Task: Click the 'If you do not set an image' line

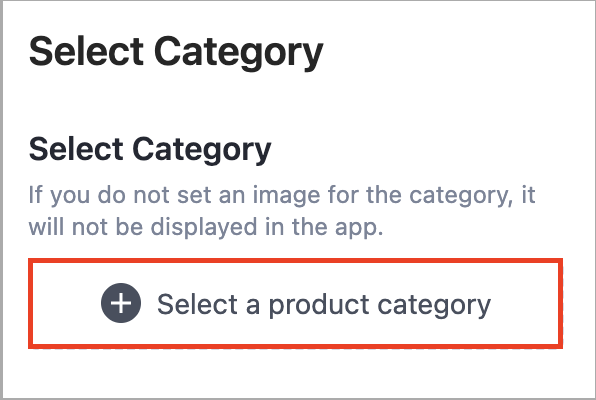Action: pos(282,195)
